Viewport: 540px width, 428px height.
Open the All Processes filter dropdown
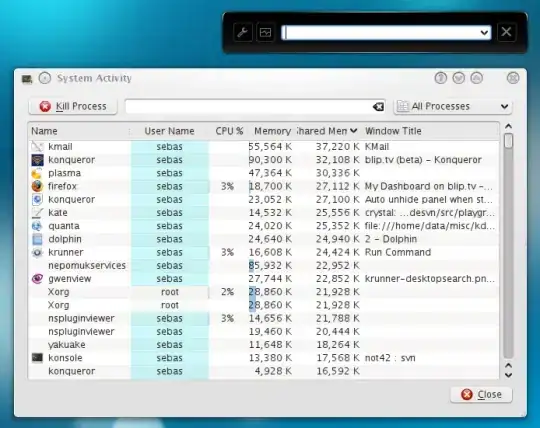(453, 106)
